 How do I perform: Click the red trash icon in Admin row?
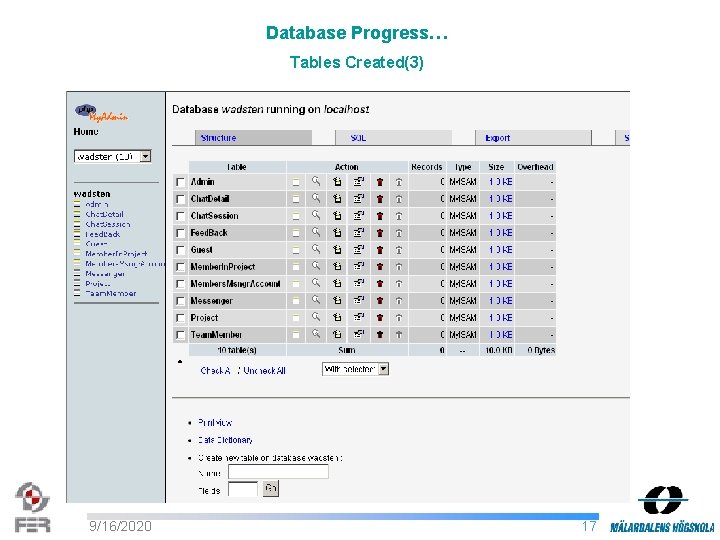[x=380, y=182]
